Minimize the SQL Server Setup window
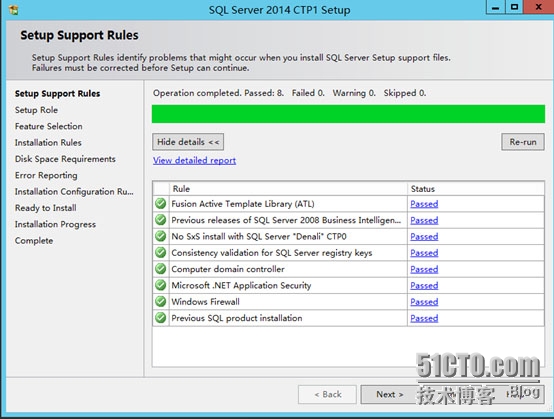Viewport: 554px width, 419px height. 496,7
